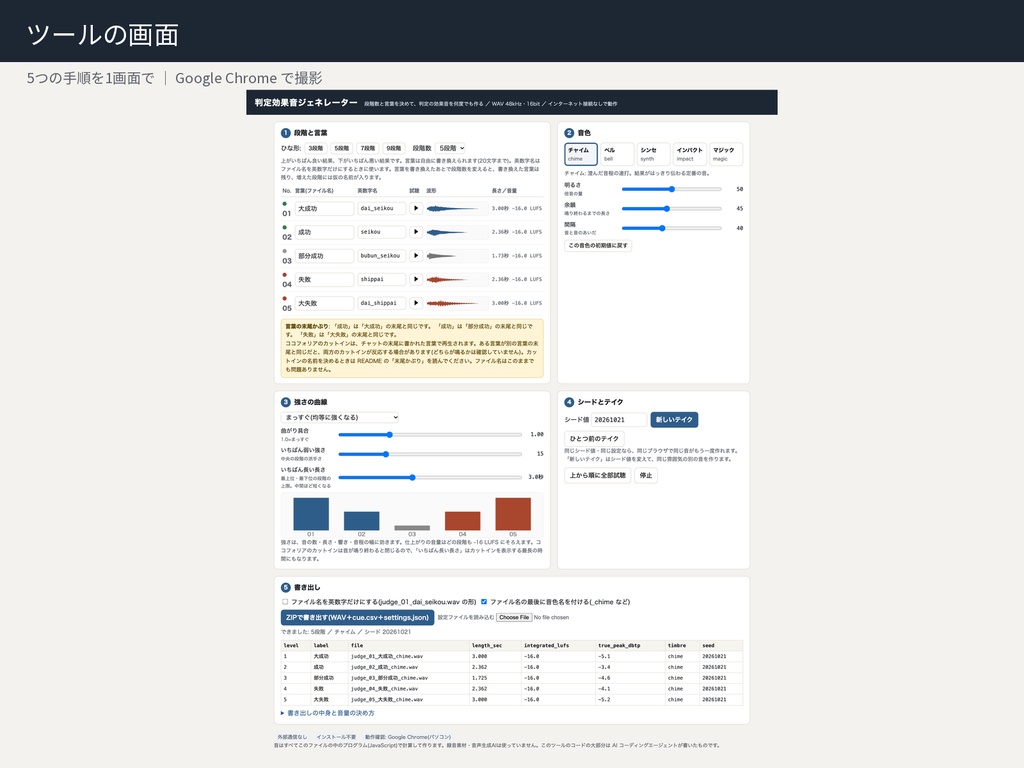Open the strength curve まっすぐ dropdown
The width and height of the screenshot is (1024, 768).
pyautogui.click(x=340, y=417)
